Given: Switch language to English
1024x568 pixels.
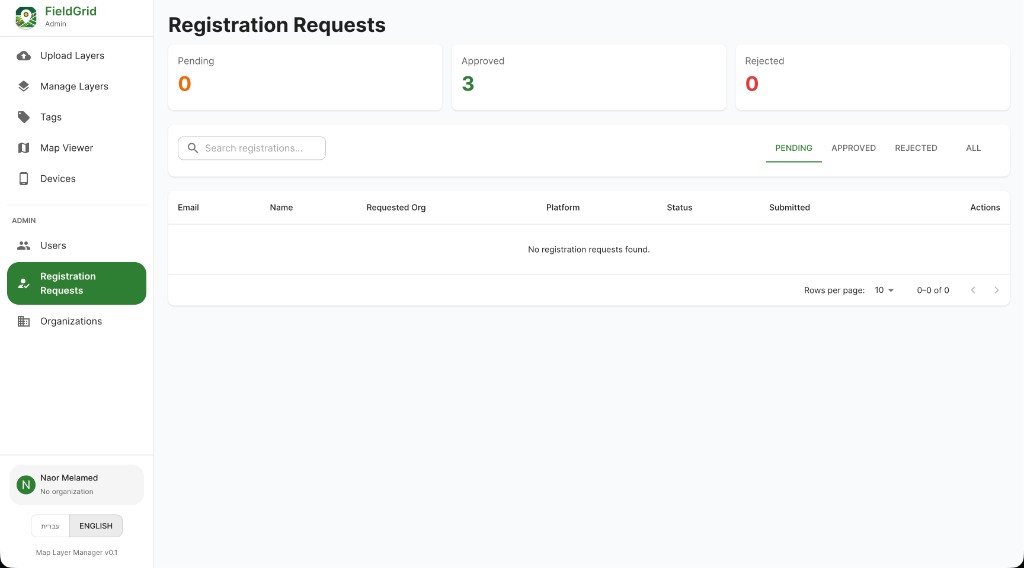Looking at the screenshot, I should 96,526.
